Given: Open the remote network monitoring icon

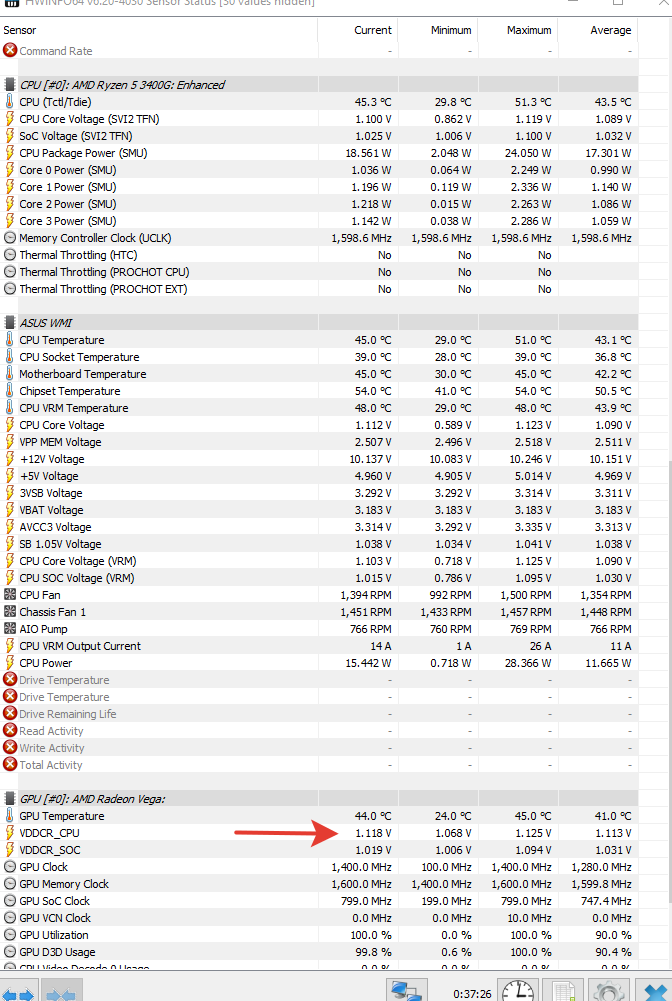Looking at the screenshot, I should [407, 991].
